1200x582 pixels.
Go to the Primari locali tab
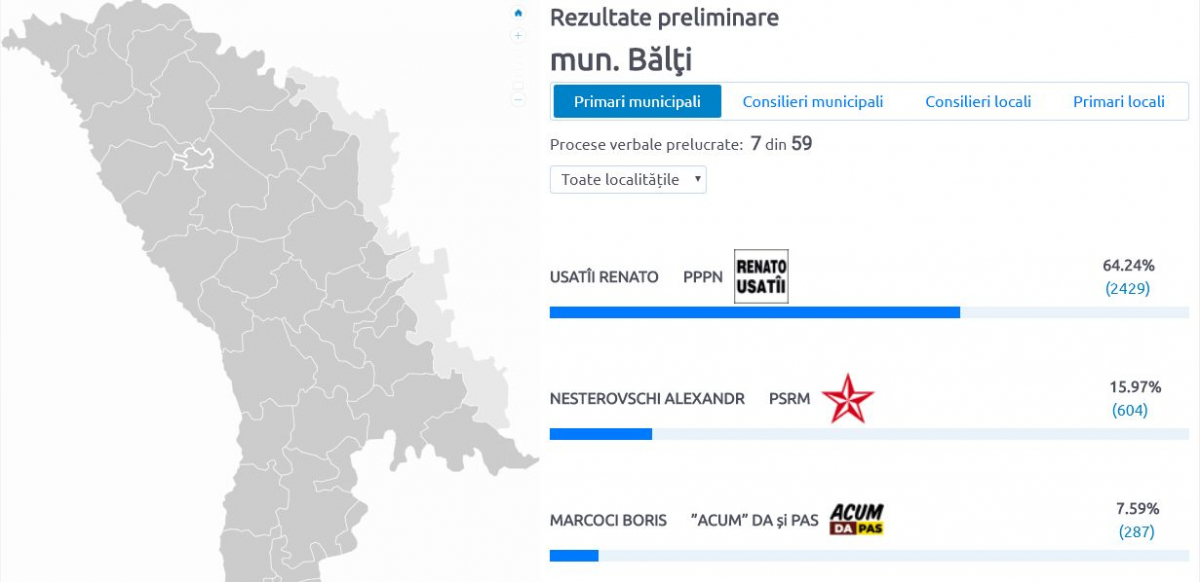click(1119, 102)
